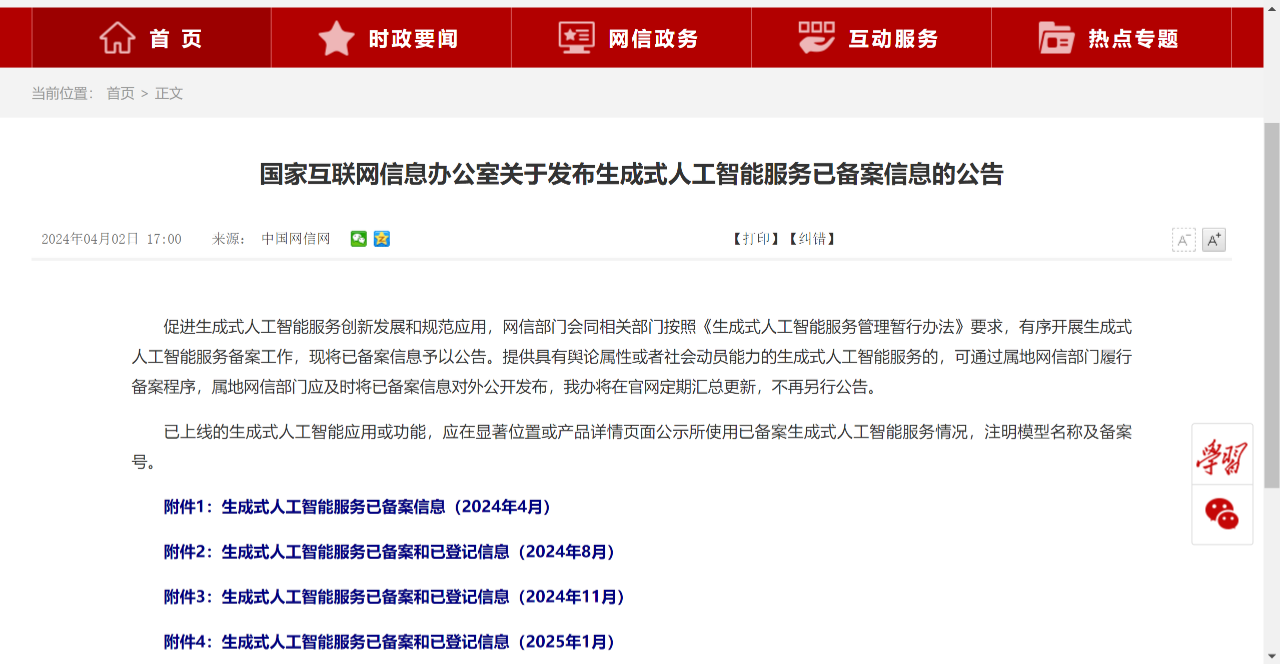Viewport: 1280px width, 664px height.
Task: Click the 打印 print link
Action: tap(755, 239)
